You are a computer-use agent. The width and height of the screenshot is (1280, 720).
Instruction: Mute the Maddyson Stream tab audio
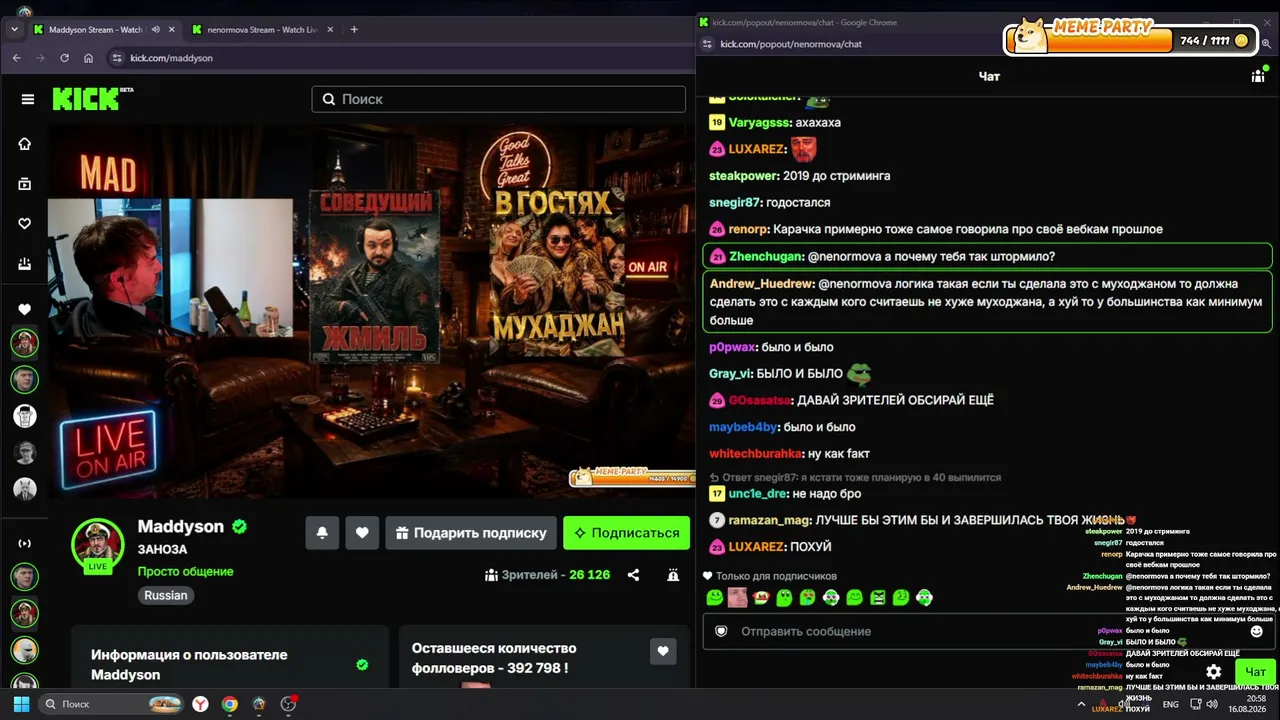click(155, 30)
